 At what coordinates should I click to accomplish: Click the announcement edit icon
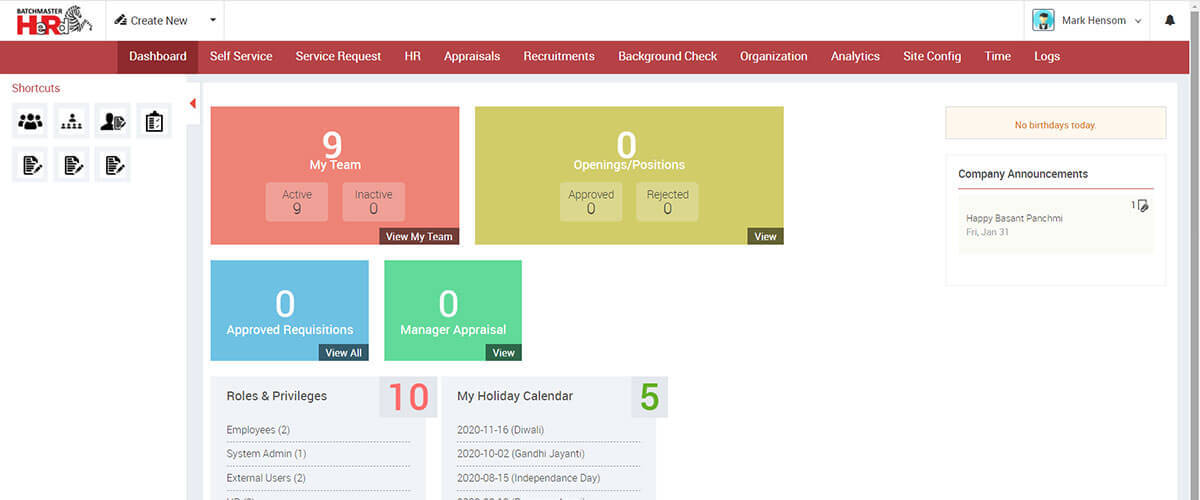[1143, 205]
